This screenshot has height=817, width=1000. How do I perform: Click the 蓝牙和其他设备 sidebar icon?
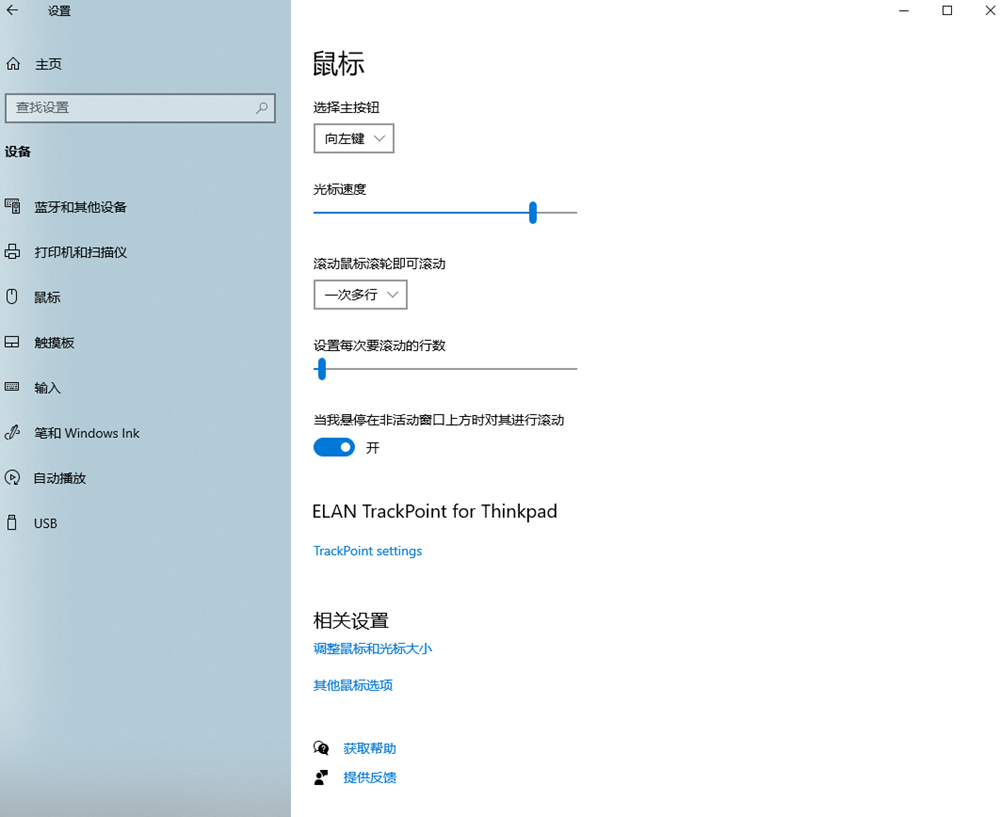13,207
